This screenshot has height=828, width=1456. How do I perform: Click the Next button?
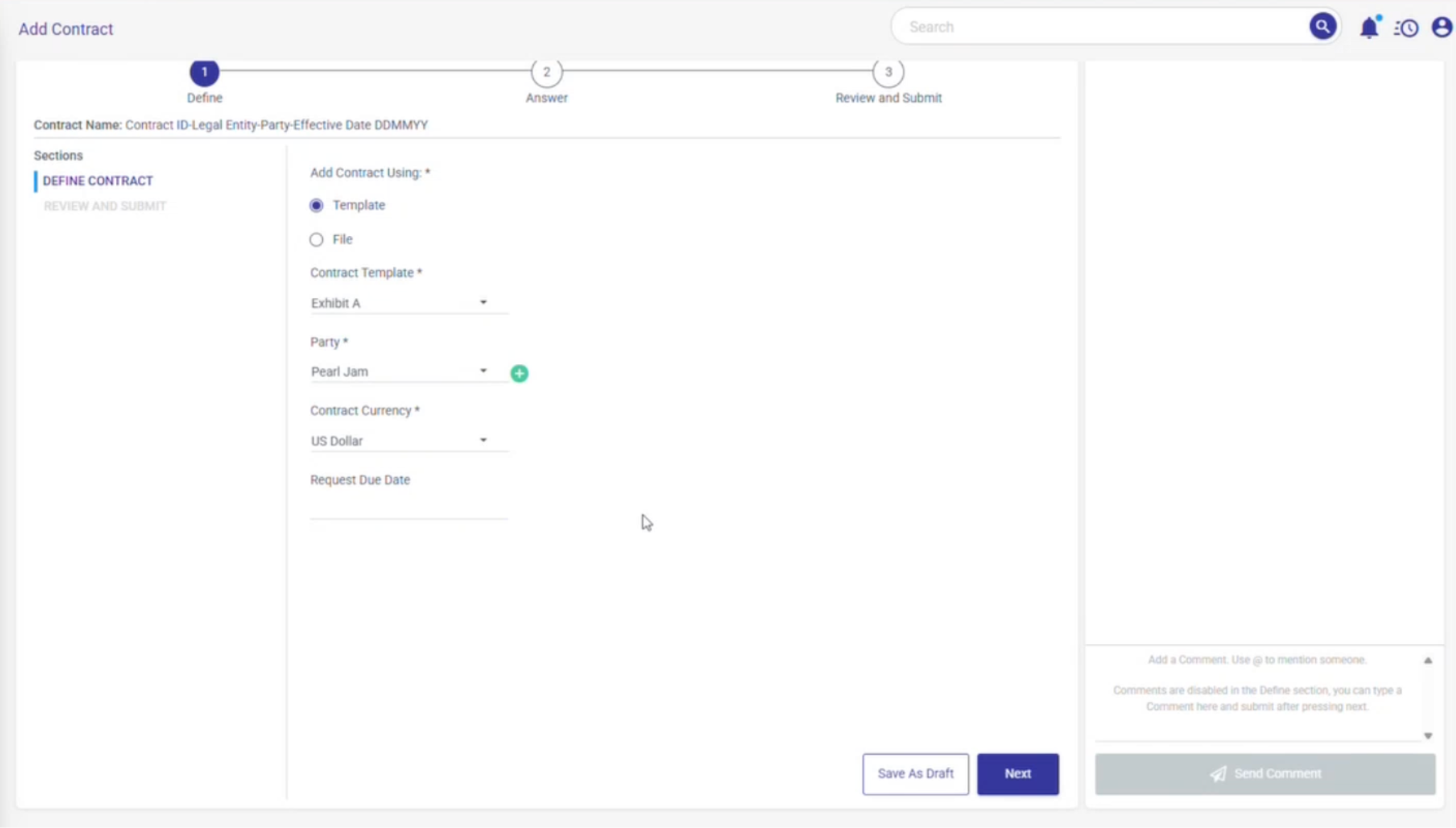(x=1017, y=773)
